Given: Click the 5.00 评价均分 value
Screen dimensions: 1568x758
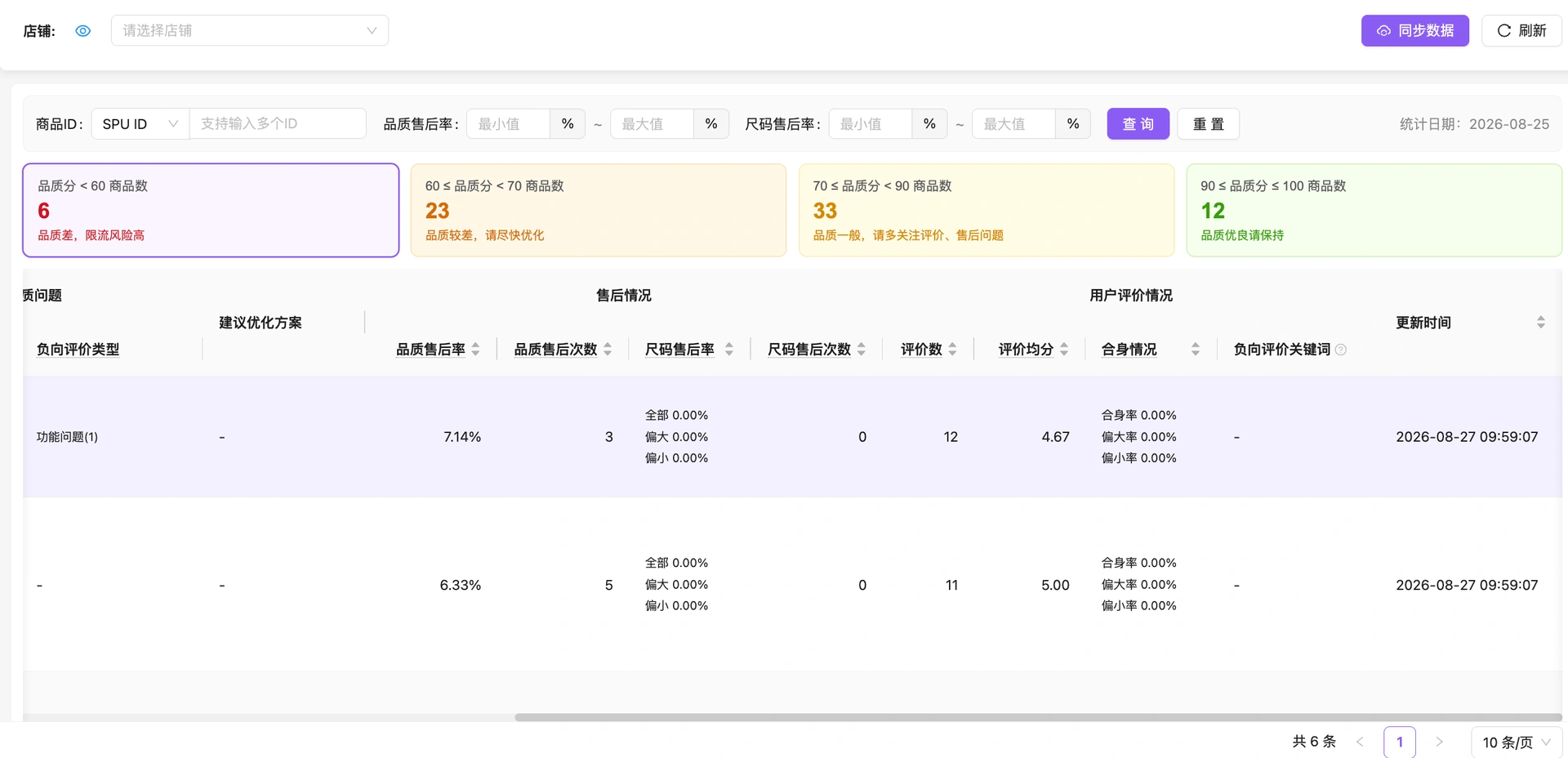Looking at the screenshot, I should [1055, 585].
